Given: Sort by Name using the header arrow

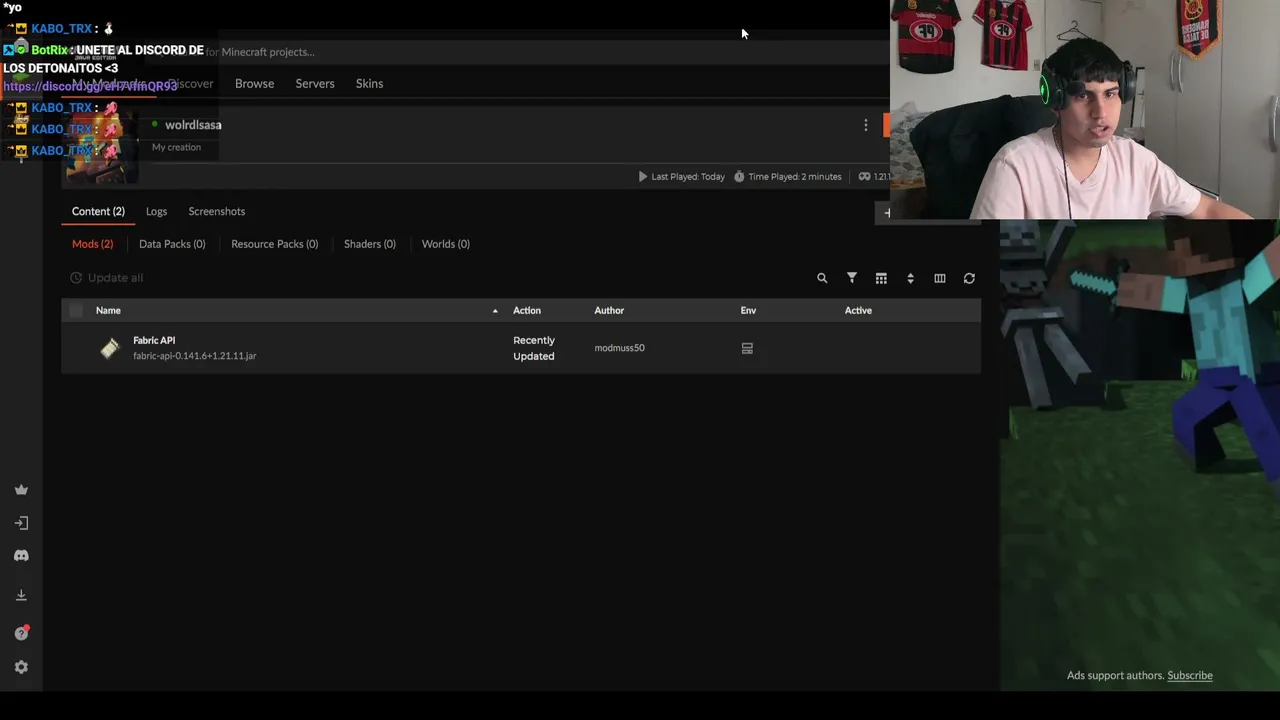Looking at the screenshot, I should [495, 311].
